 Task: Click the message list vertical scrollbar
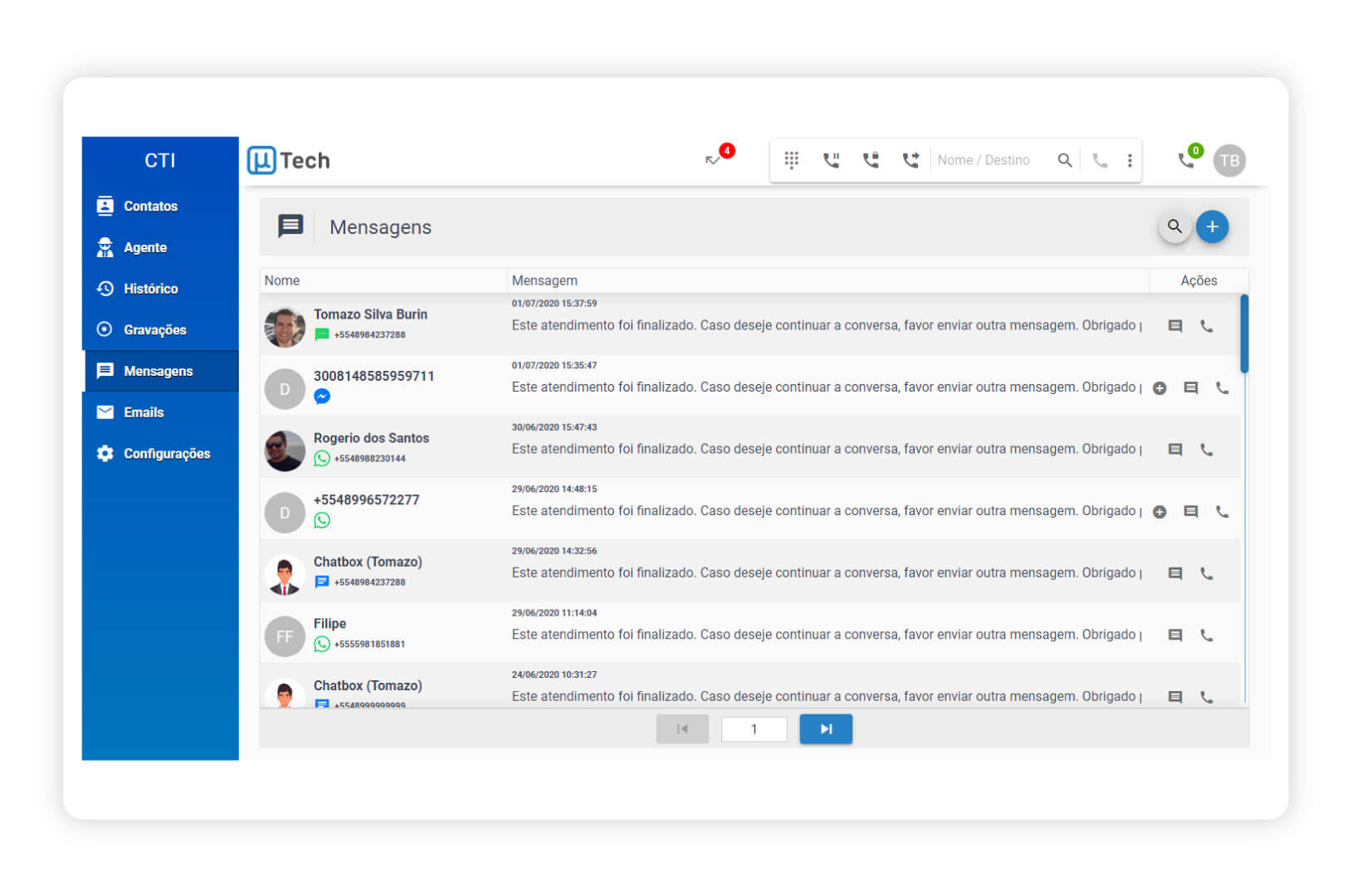click(1244, 334)
